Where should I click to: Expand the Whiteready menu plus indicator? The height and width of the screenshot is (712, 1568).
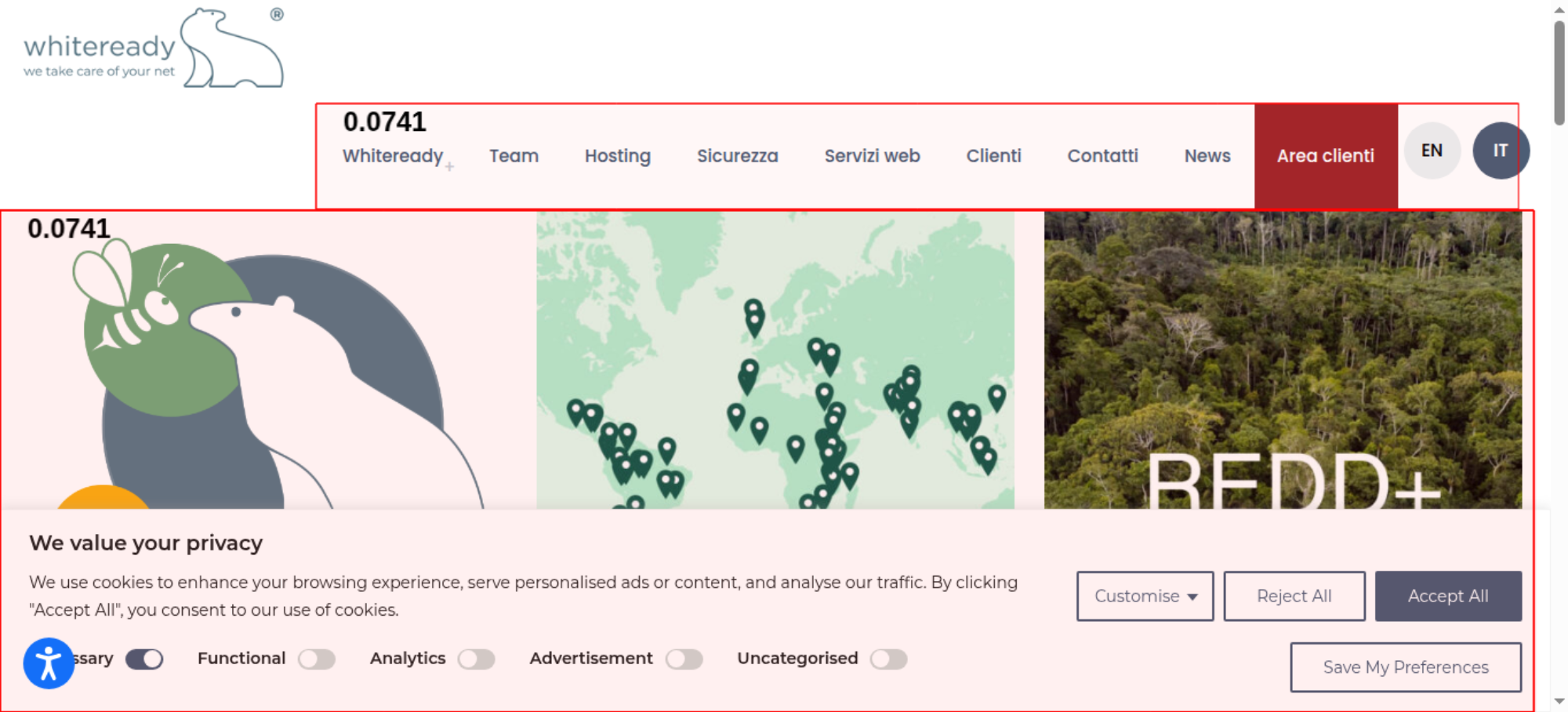click(x=449, y=166)
